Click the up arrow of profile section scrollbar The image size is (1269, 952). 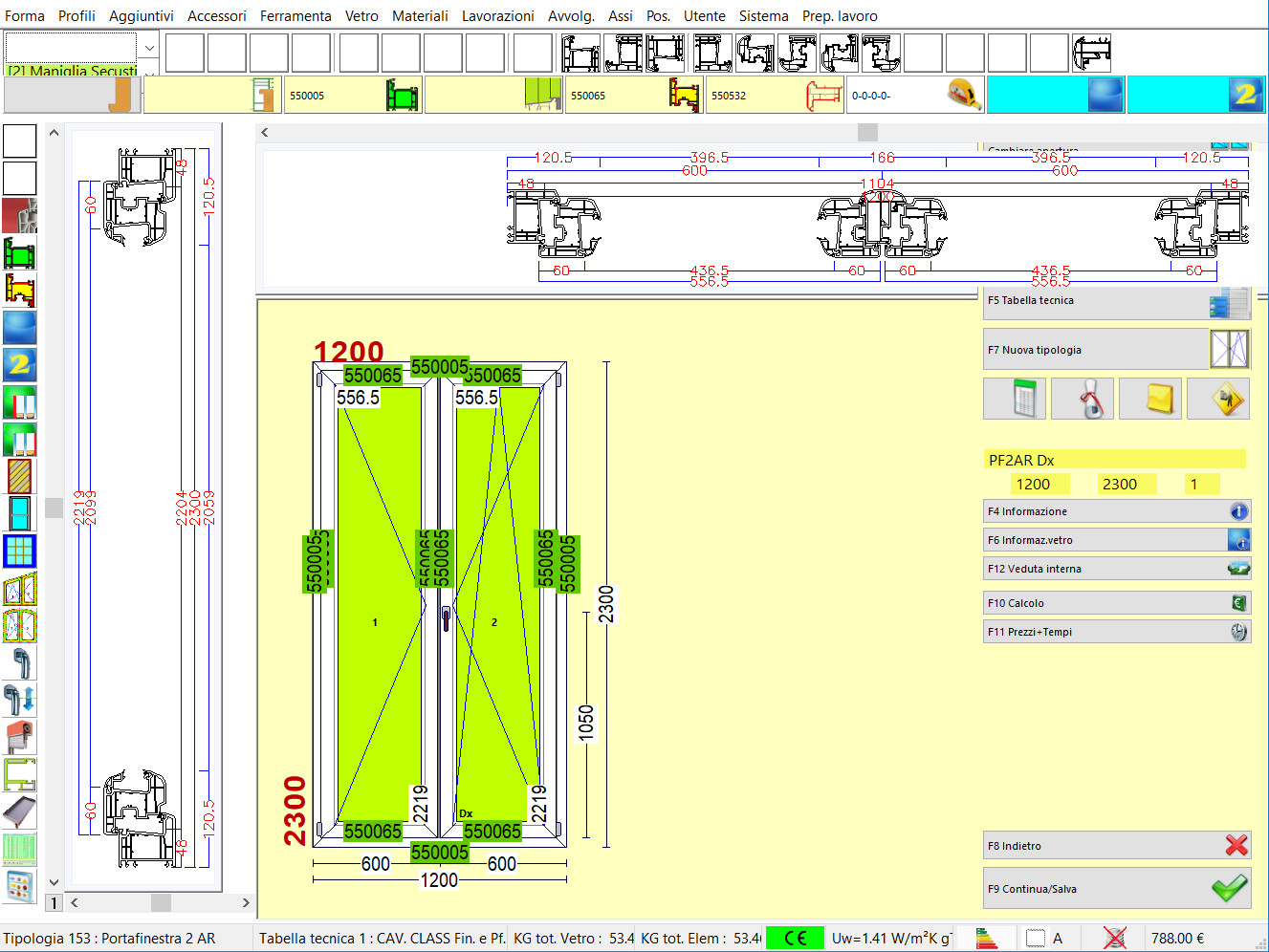[54, 133]
